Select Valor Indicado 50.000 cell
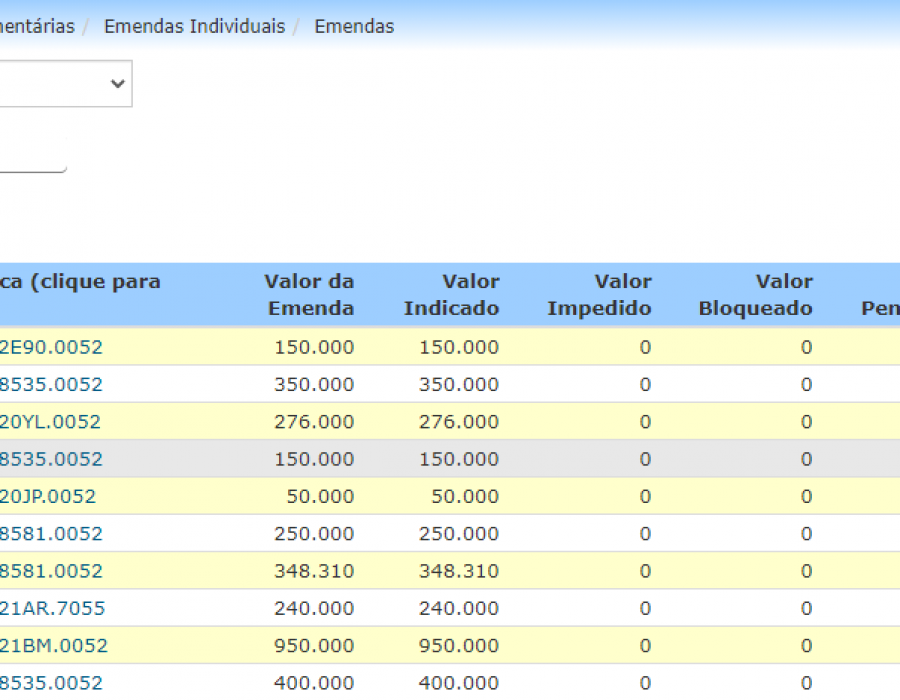900x700 pixels. [465, 496]
